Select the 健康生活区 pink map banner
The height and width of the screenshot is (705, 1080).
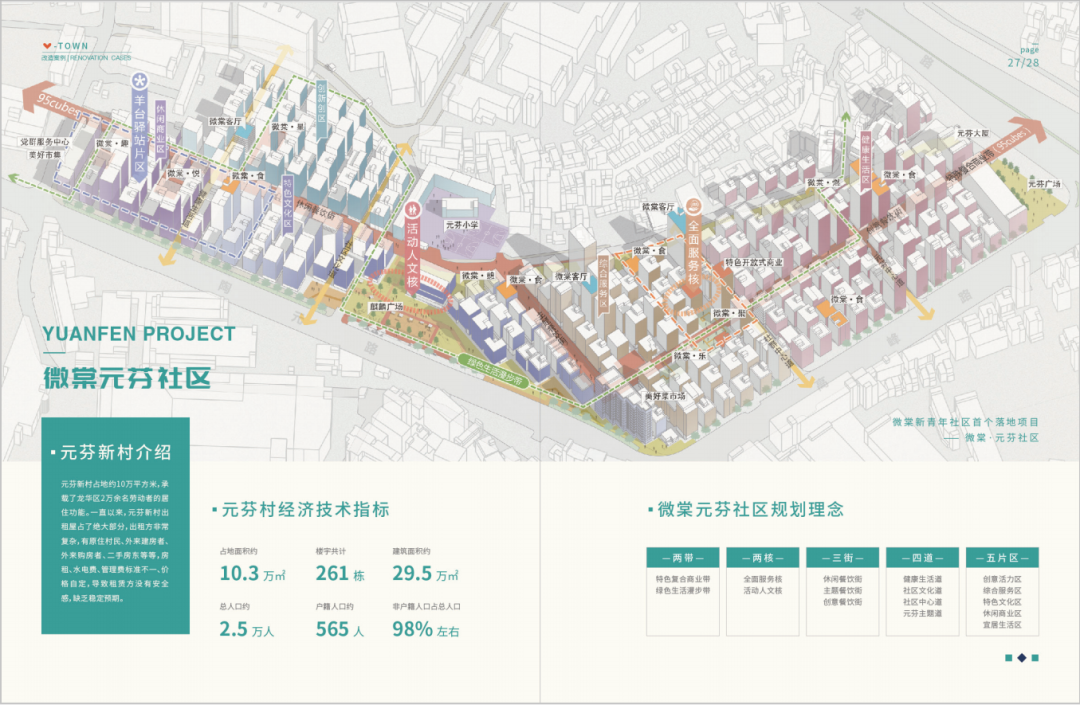pos(866,160)
